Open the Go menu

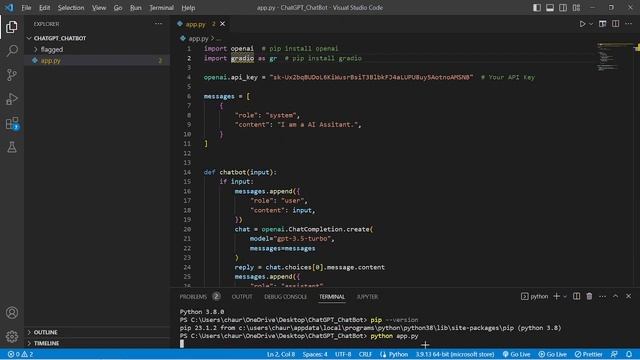click(x=118, y=8)
